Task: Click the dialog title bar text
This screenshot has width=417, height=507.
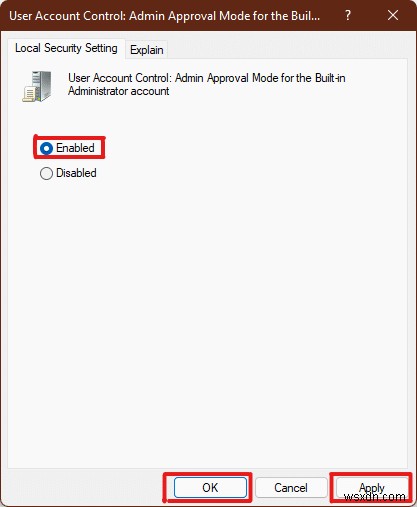Action: point(164,16)
